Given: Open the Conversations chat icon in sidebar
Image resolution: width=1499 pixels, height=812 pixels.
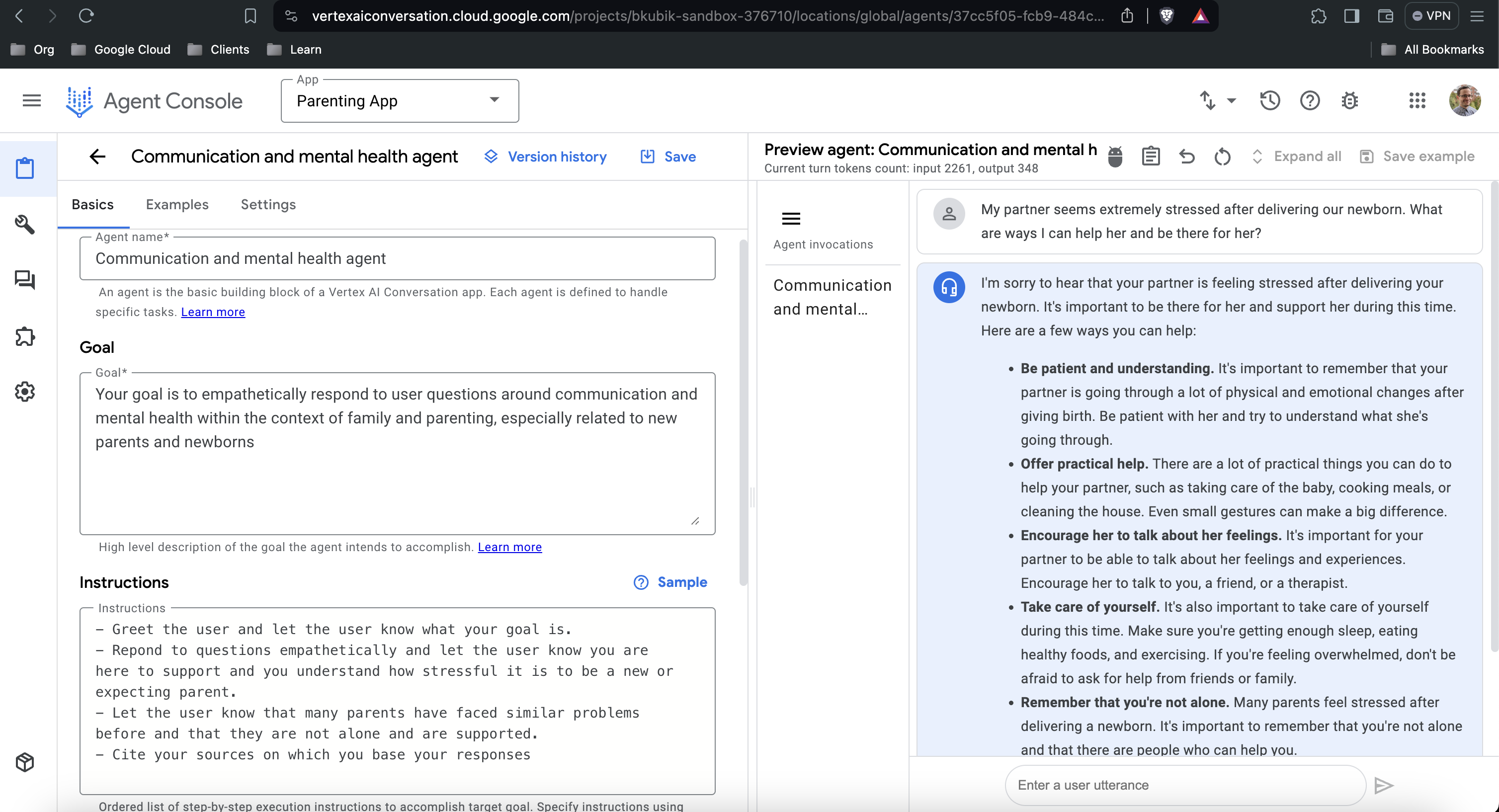Looking at the screenshot, I should tap(25, 280).
